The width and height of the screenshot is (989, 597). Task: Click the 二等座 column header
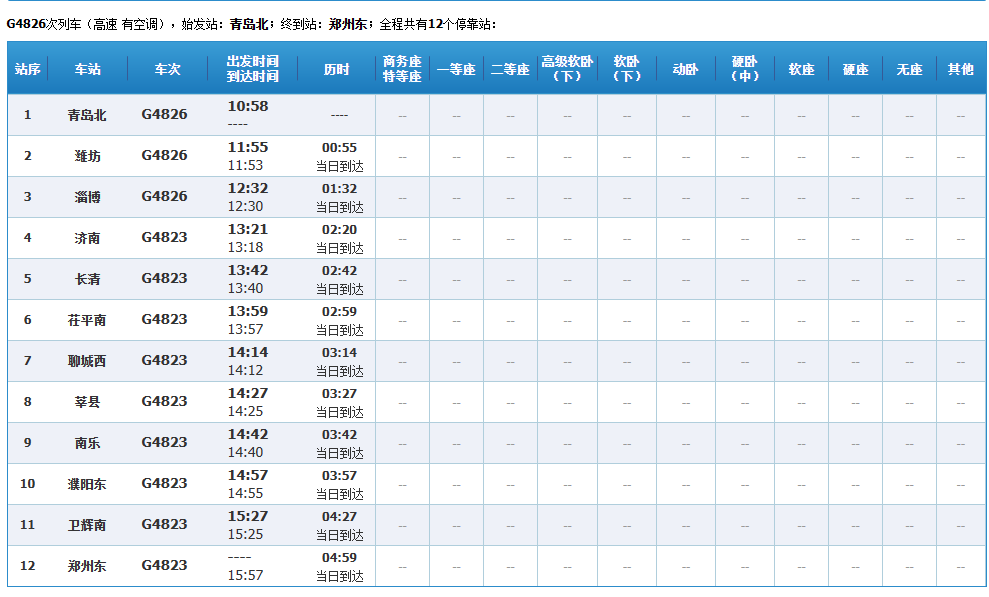510,69
